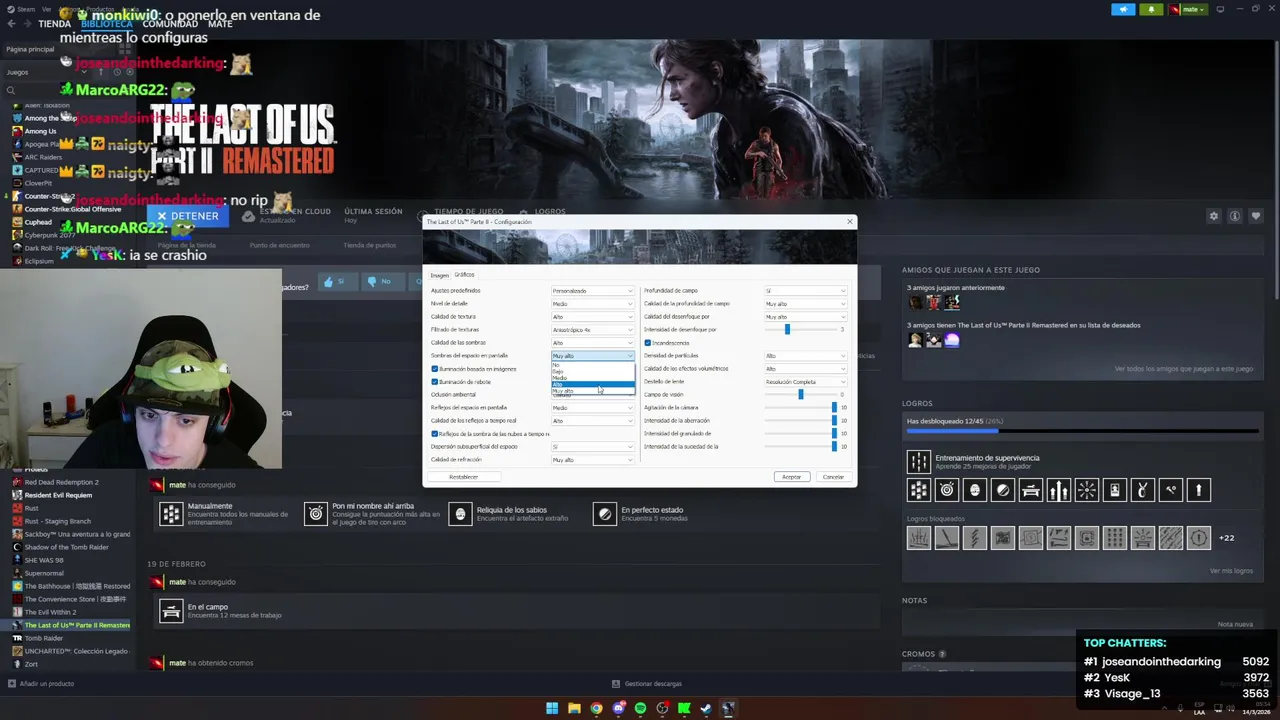Open the mate account dropdown in Steam
The width and height of the screenshot is (1280, 720).
(x=1187, y=9)
